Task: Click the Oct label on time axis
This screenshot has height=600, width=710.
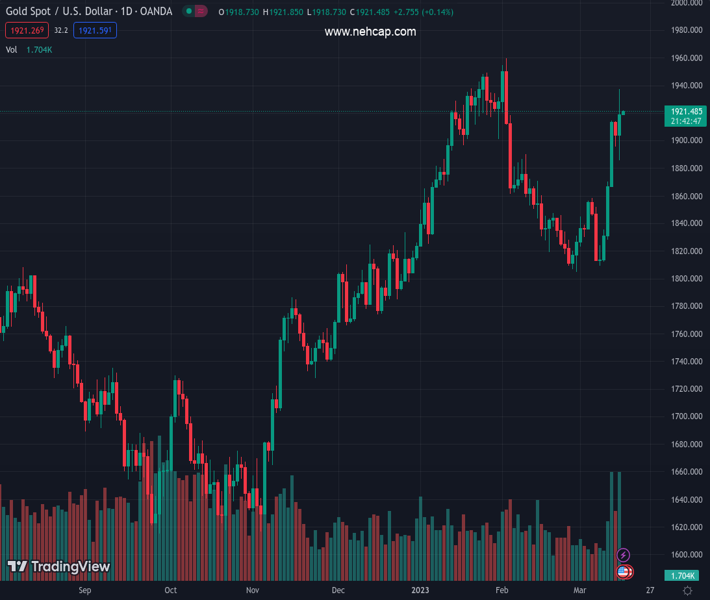Action: (x=170, y=591)
